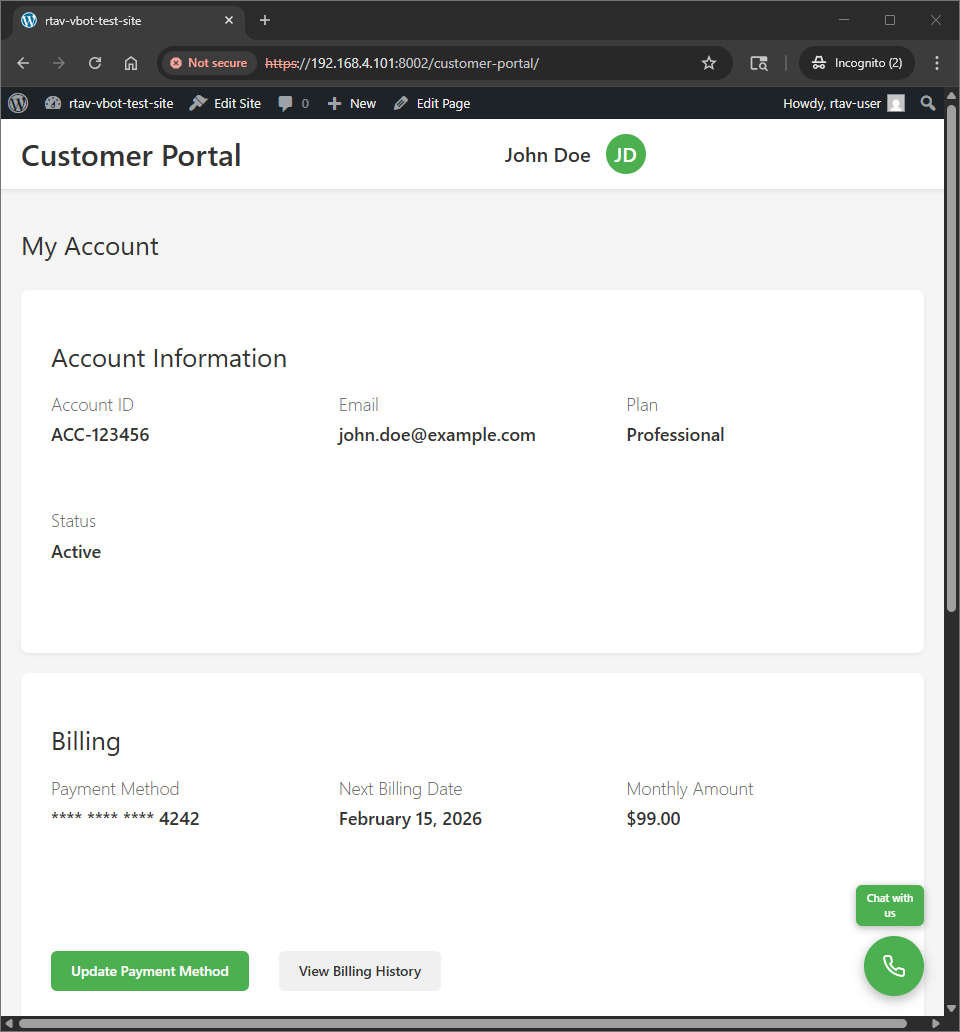Open View Billing History

pos(360,971)
